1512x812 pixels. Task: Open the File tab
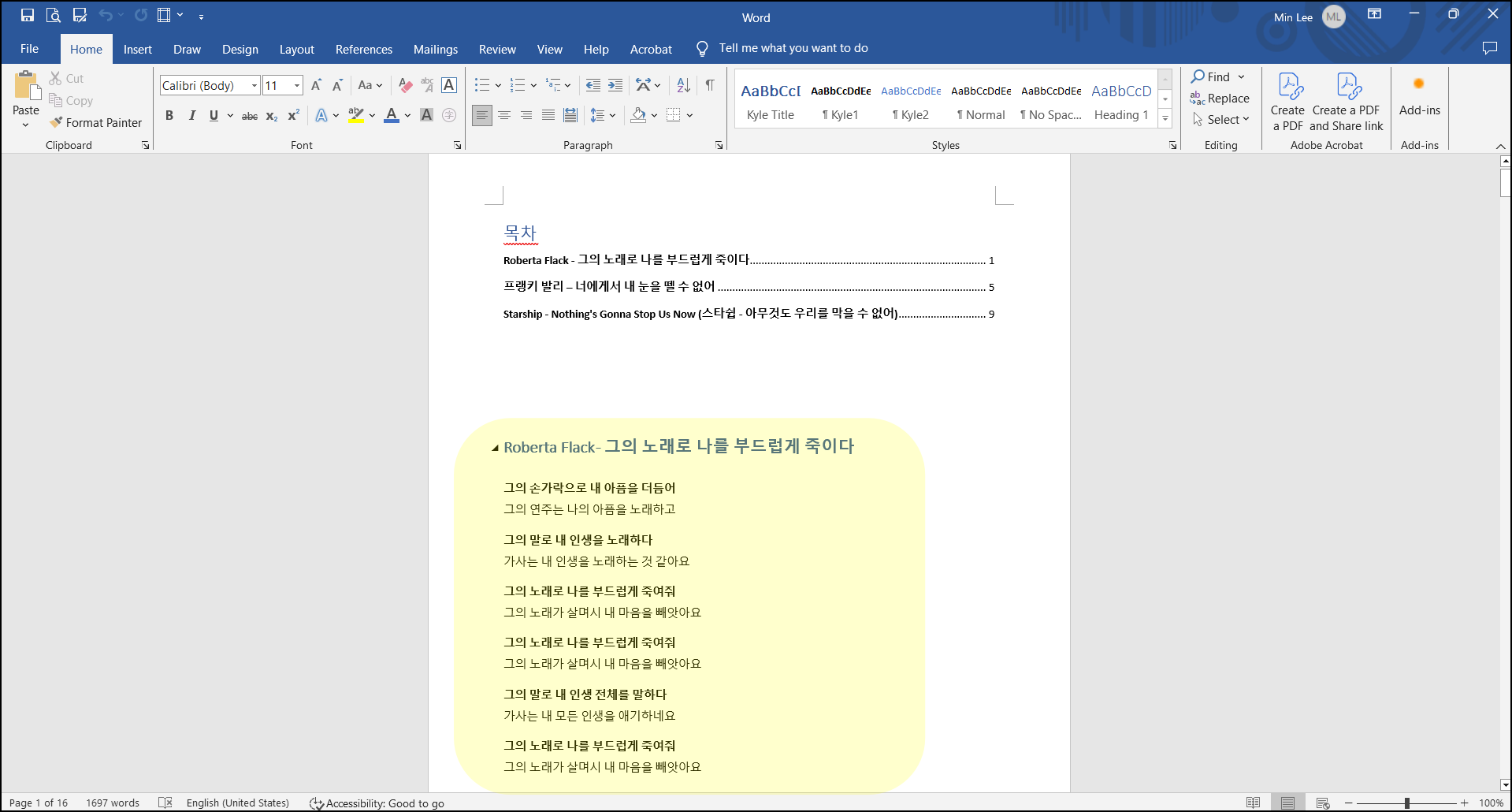30,48
